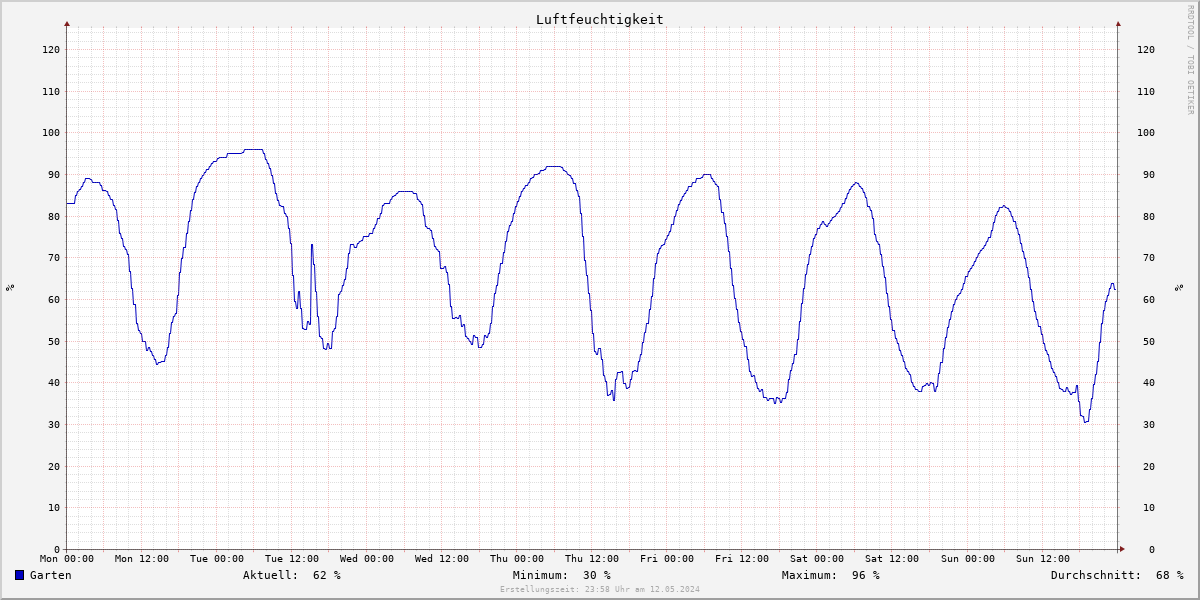Click the red arrowhead ending the x-axis
Image resolution: width=1200 pixels, height=600 pixels.
(1122, 549)
